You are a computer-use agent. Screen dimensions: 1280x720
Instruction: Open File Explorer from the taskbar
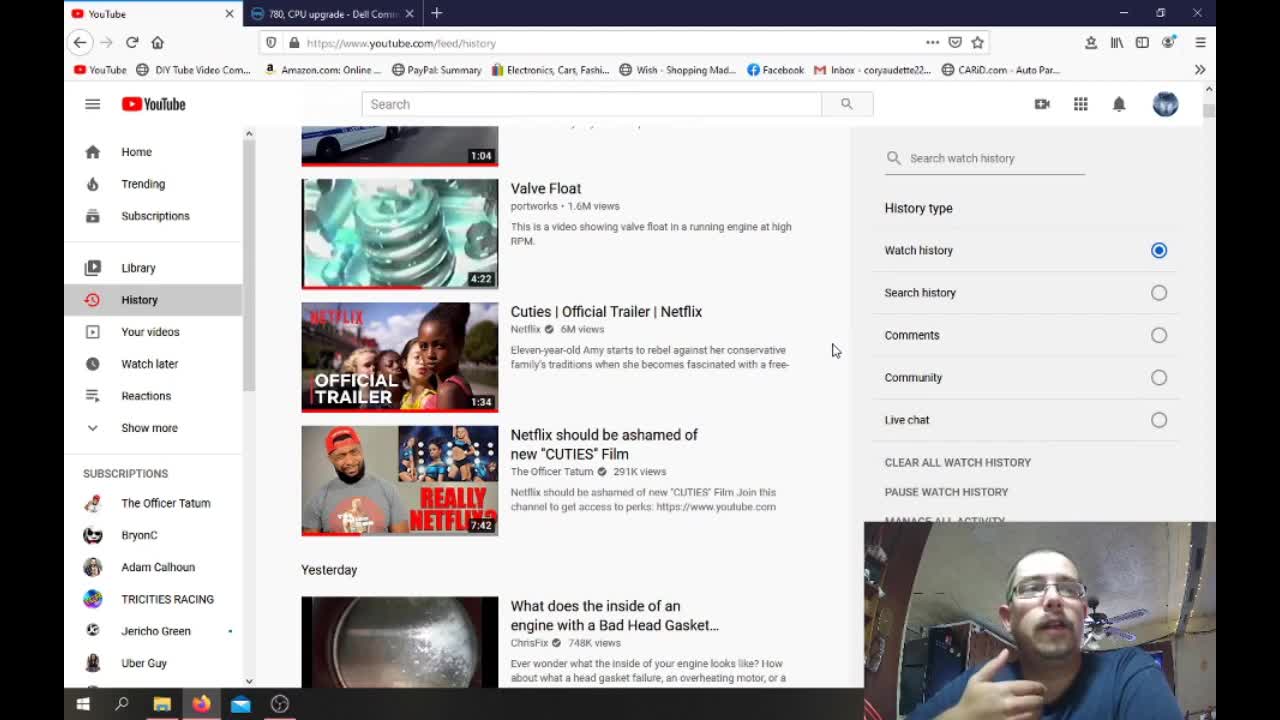pyautogui.click(x=161, y=704)
